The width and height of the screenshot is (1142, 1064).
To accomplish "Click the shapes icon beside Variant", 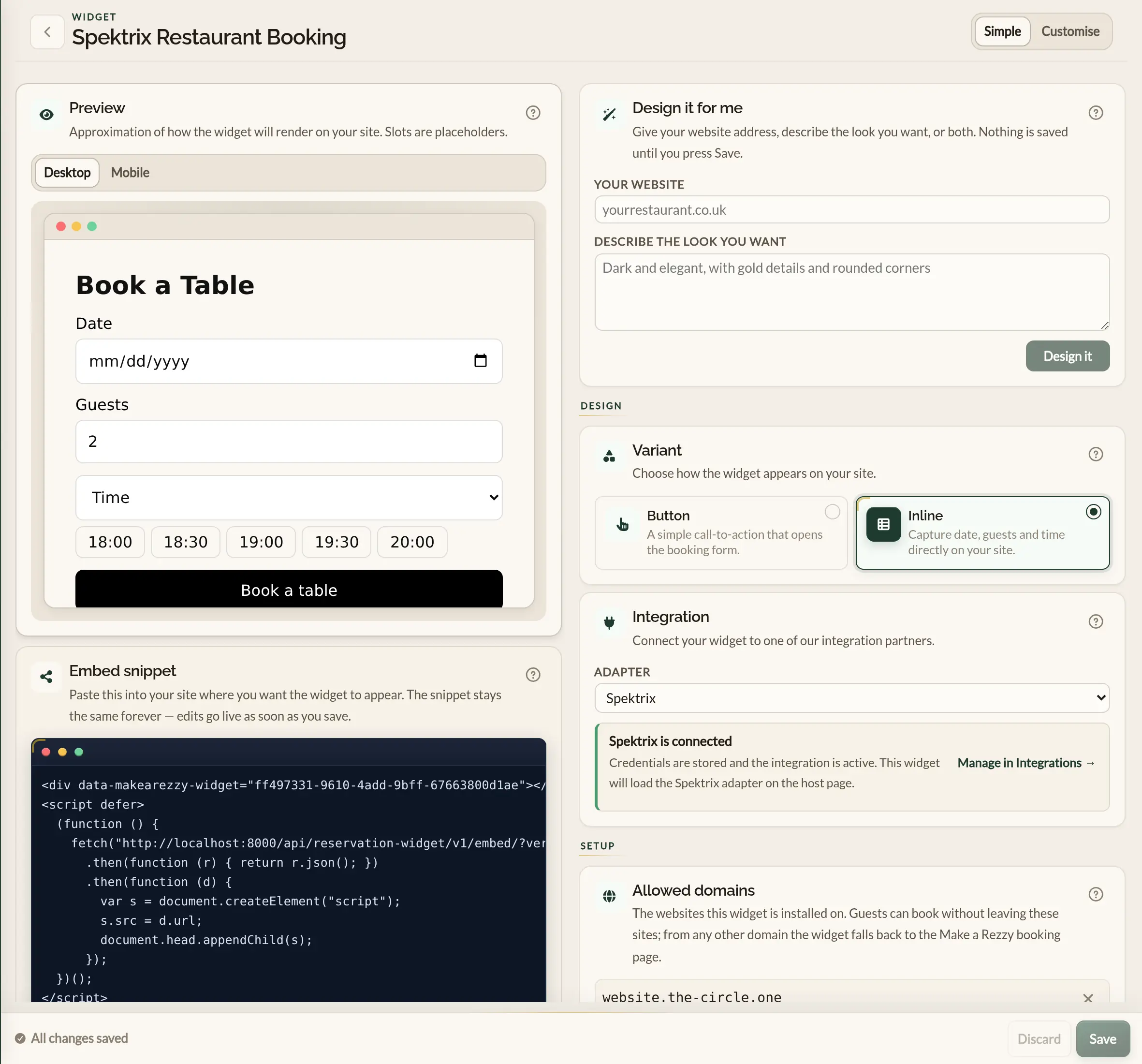I will [609, 456].
